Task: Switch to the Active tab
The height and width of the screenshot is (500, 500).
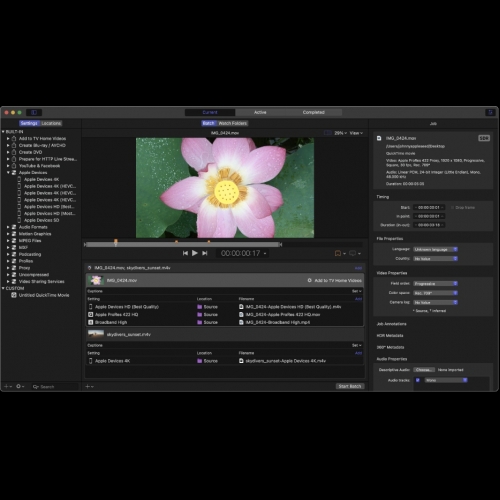Action: [x=260, y=112]
